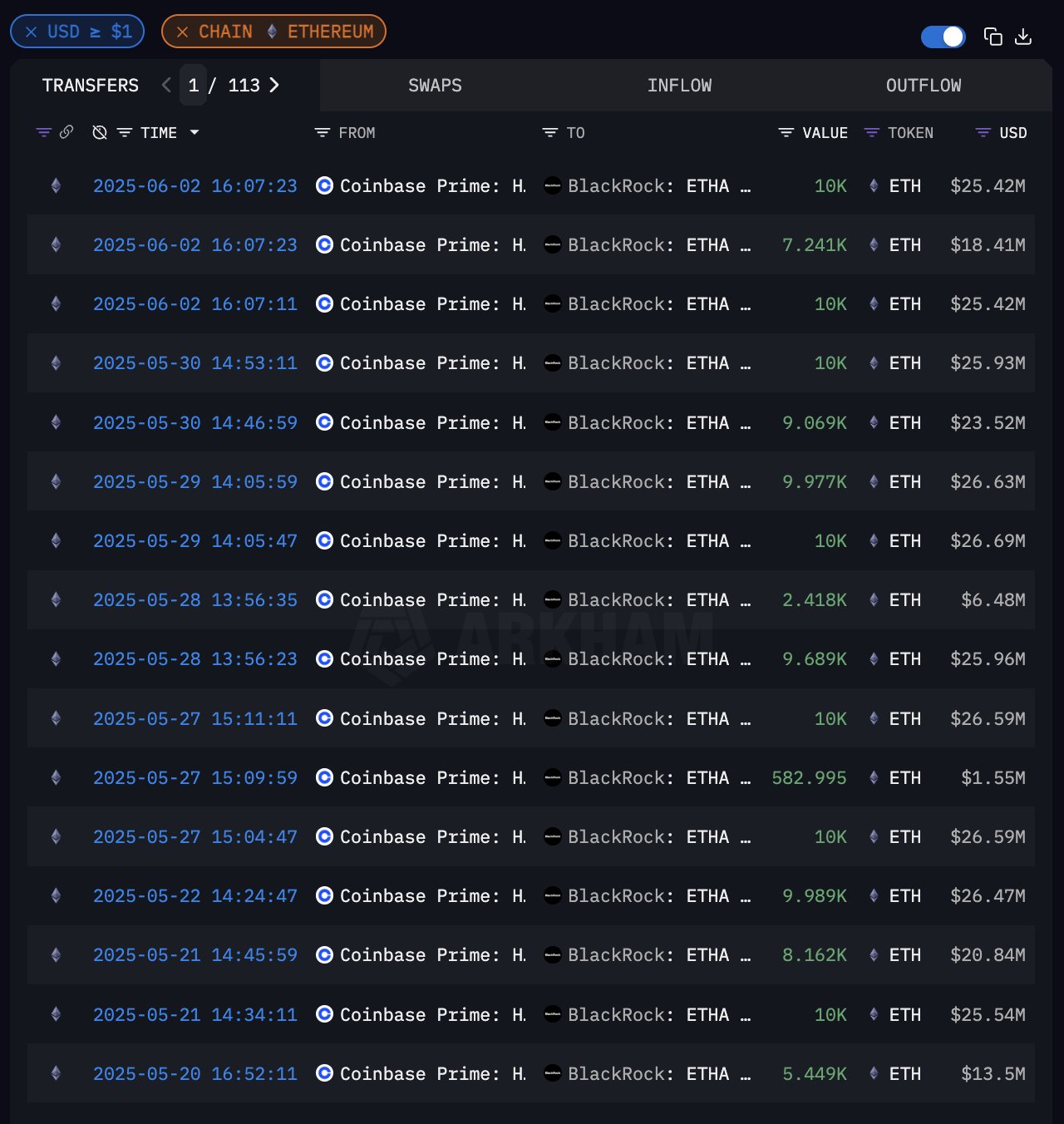Select the 7.241K value cell
Screen dimensions: 1064x1124
(814, 245)
